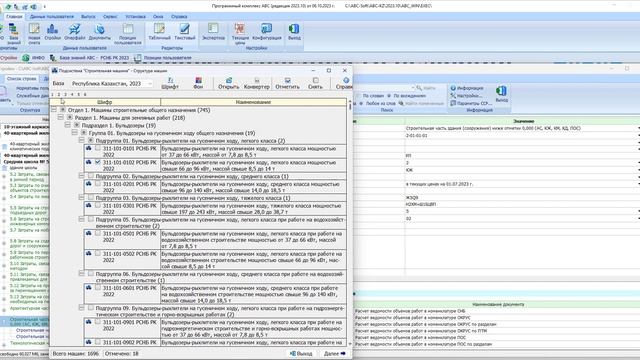
Task: Open Параметры ССР in background window
Action: (x=470, y=103)
